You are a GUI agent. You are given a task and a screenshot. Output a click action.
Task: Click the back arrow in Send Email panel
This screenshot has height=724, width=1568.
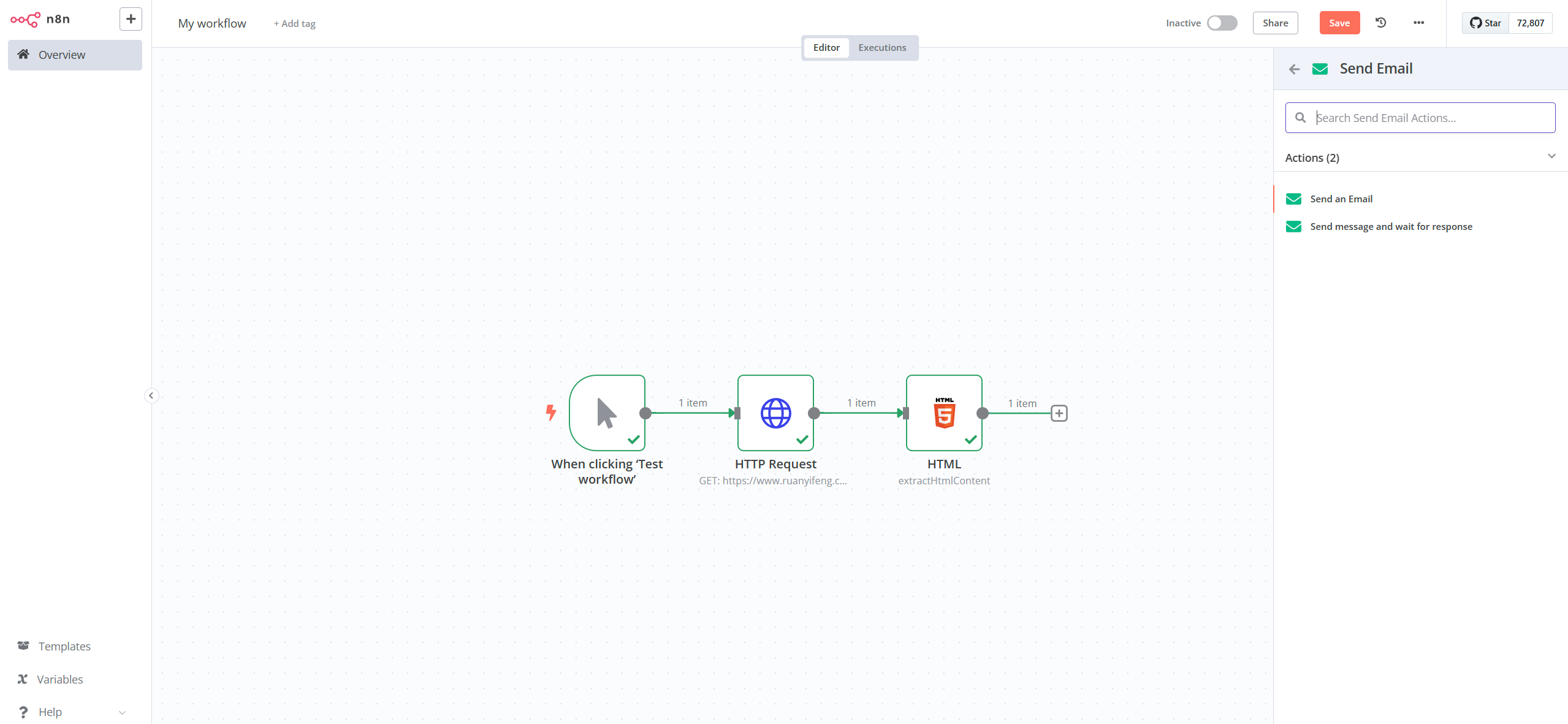pyautogui.click(x=1294, y=69)
